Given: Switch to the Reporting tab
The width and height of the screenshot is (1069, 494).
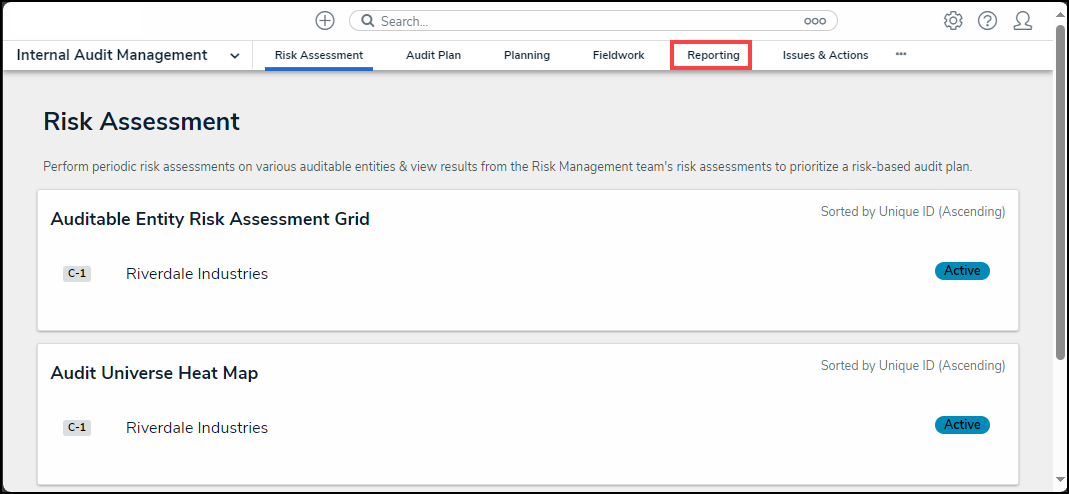Looking at the screenshot, I should tap(713, 55).
